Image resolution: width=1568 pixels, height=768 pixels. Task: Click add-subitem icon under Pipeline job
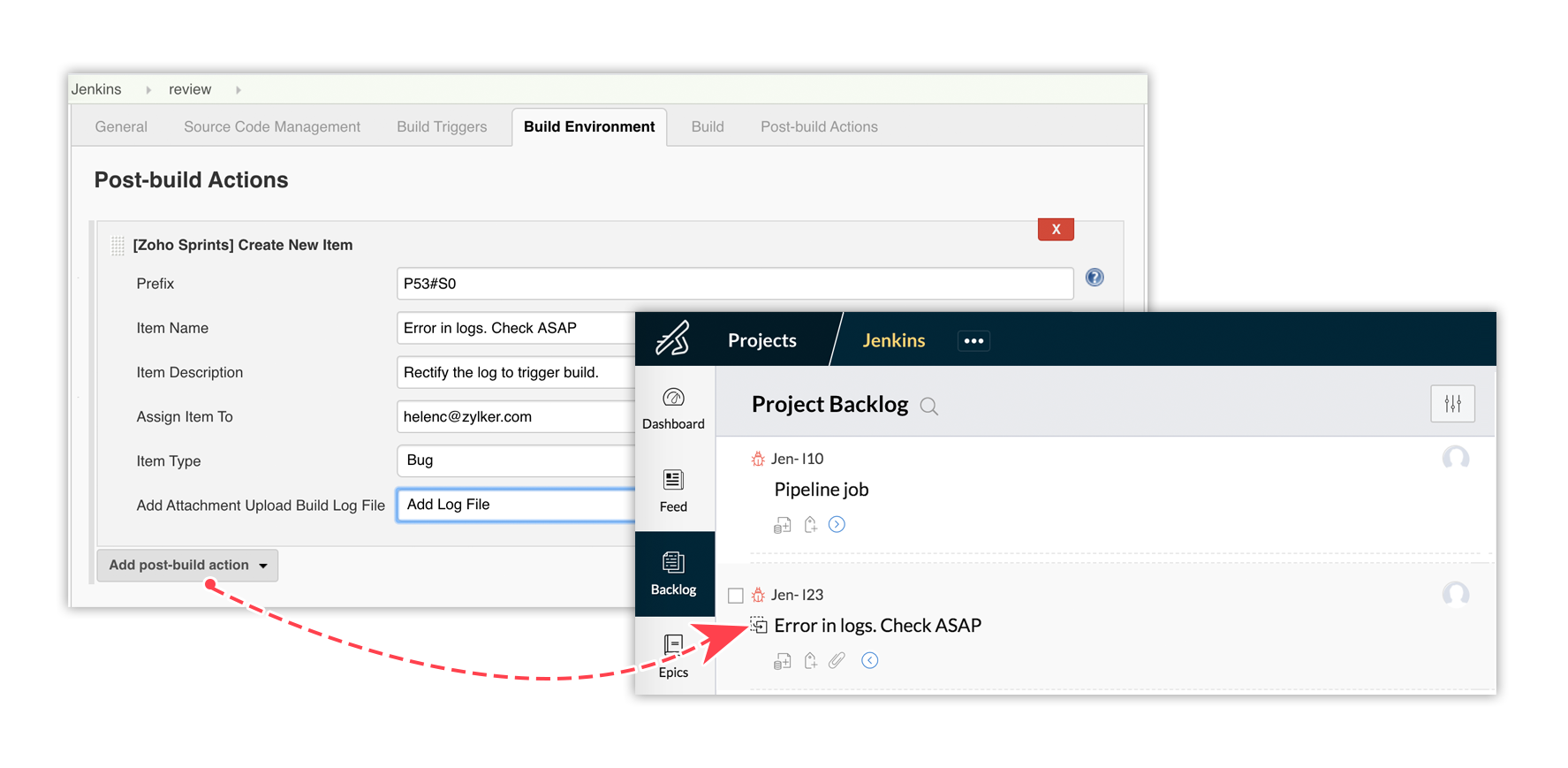[x=782, y=525]
